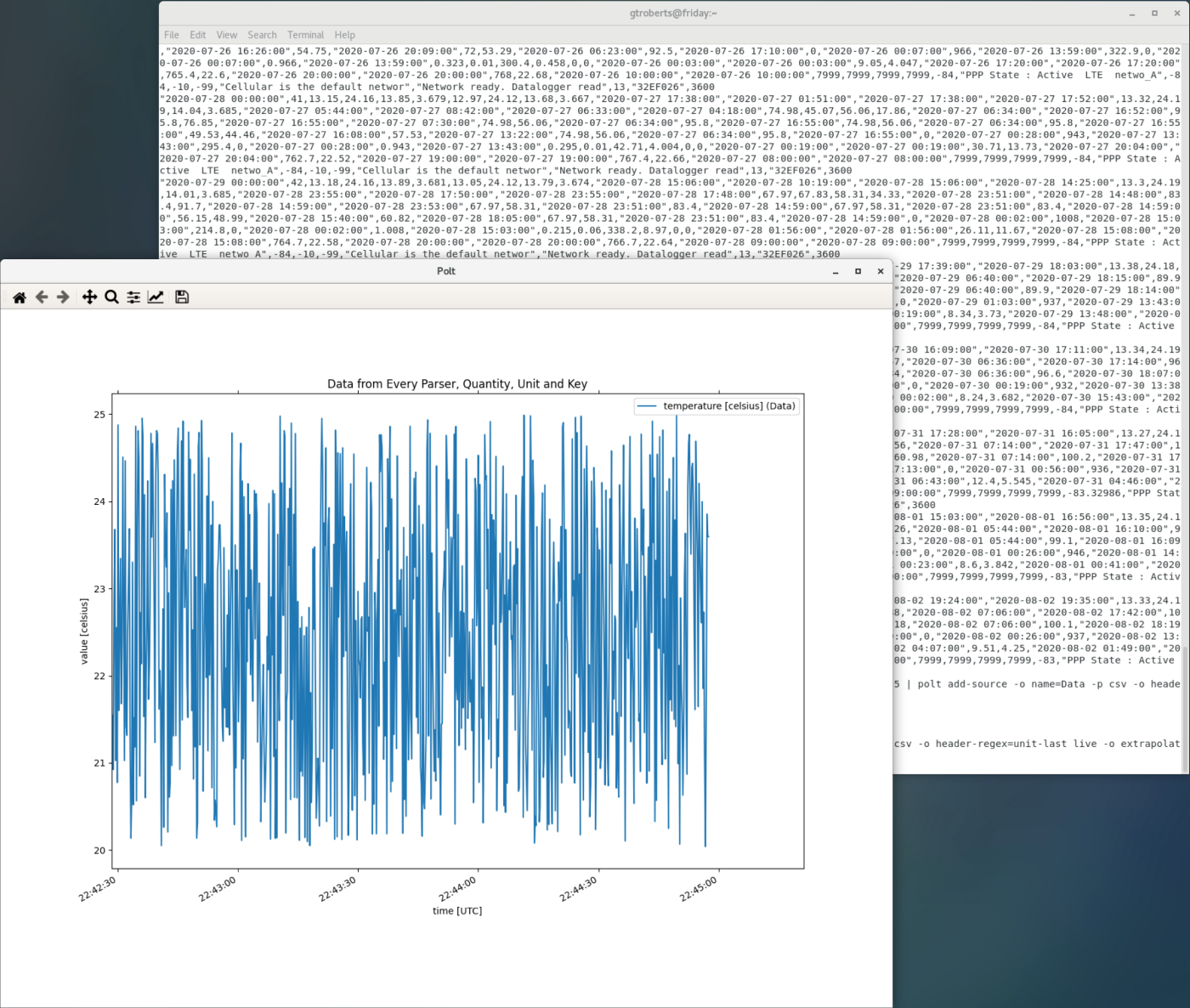Open the Search menu in terminal
The image size is (1190, 1008).
263,35
